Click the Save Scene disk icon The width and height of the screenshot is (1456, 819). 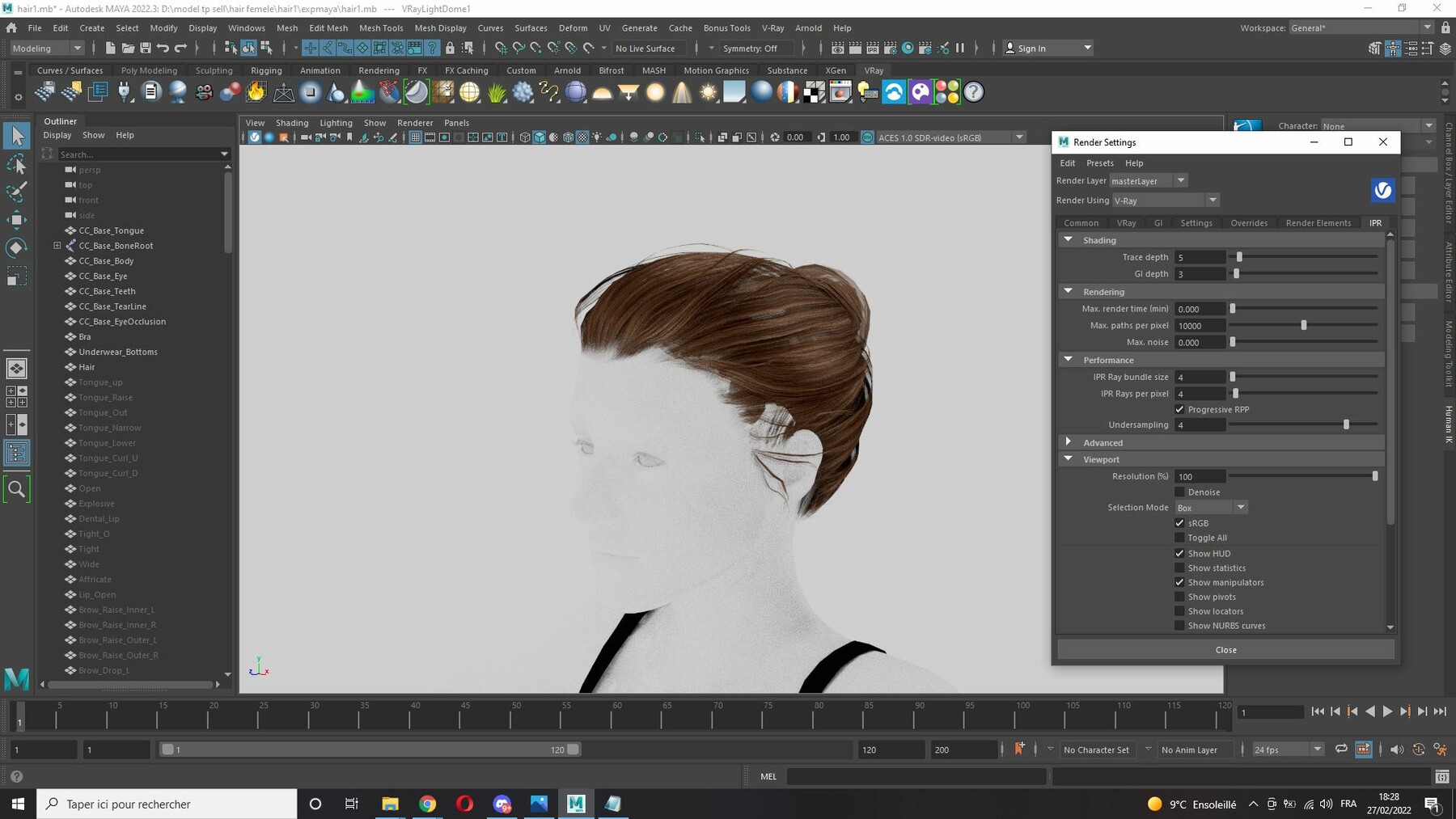[x=146, y=49]
